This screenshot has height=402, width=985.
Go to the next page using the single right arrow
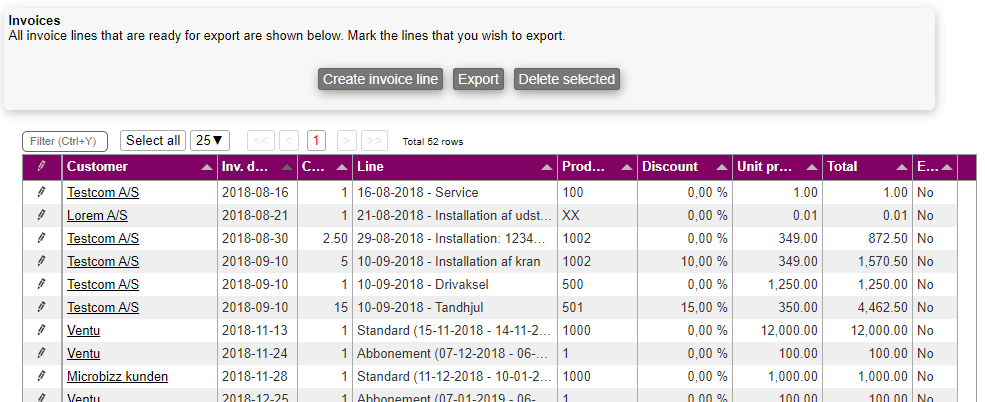(x=347, y=141)
